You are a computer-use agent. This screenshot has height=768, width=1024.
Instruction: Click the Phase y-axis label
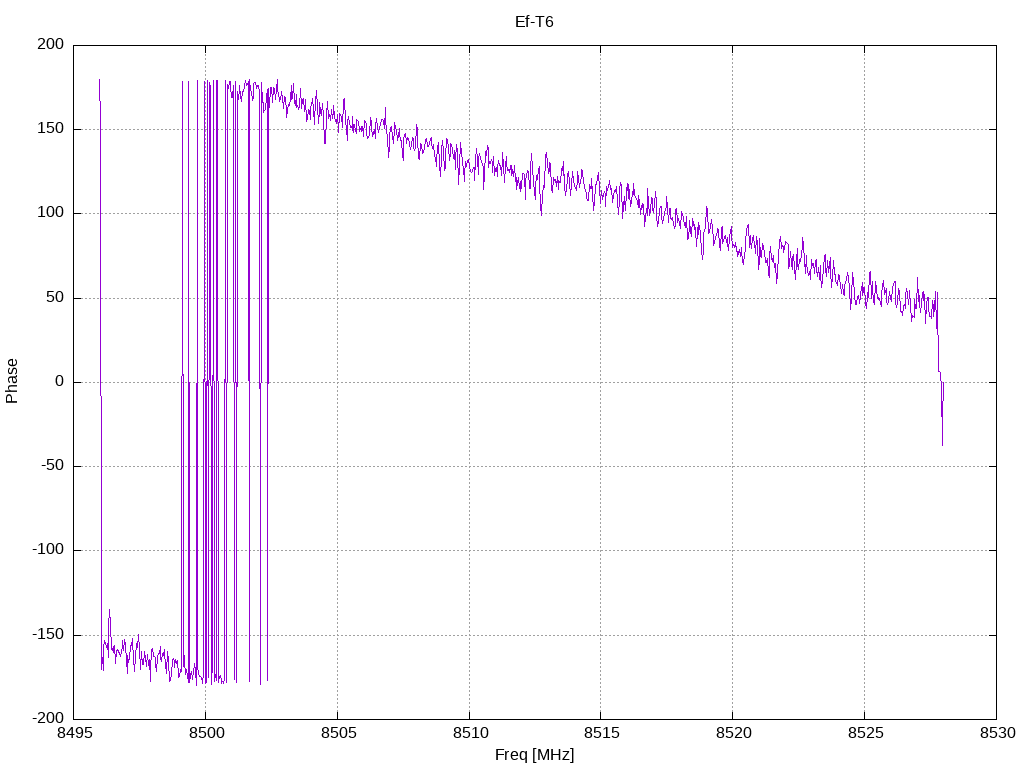point(12,381)
